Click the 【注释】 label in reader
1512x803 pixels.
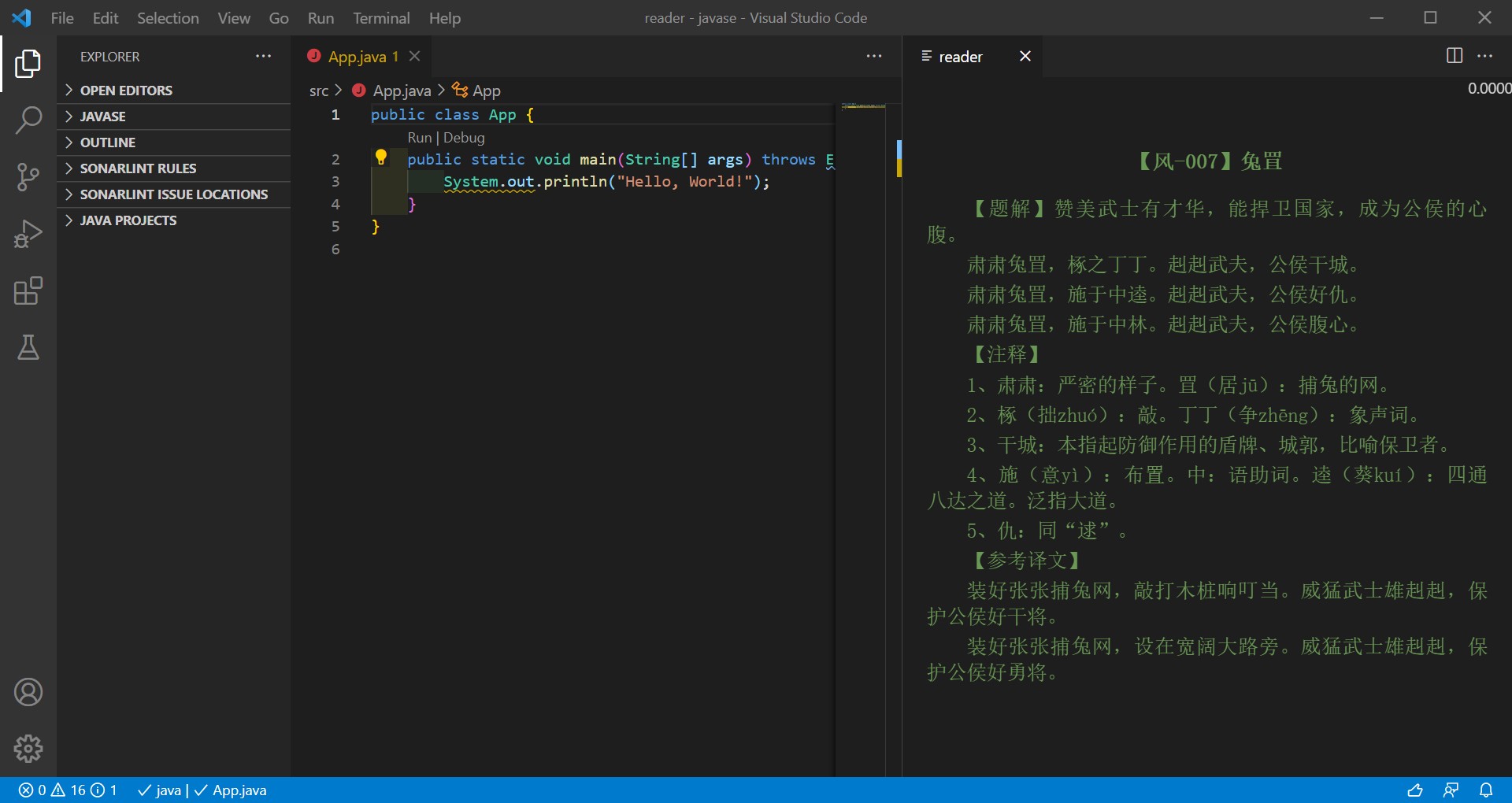click(x=1006, y=354)
